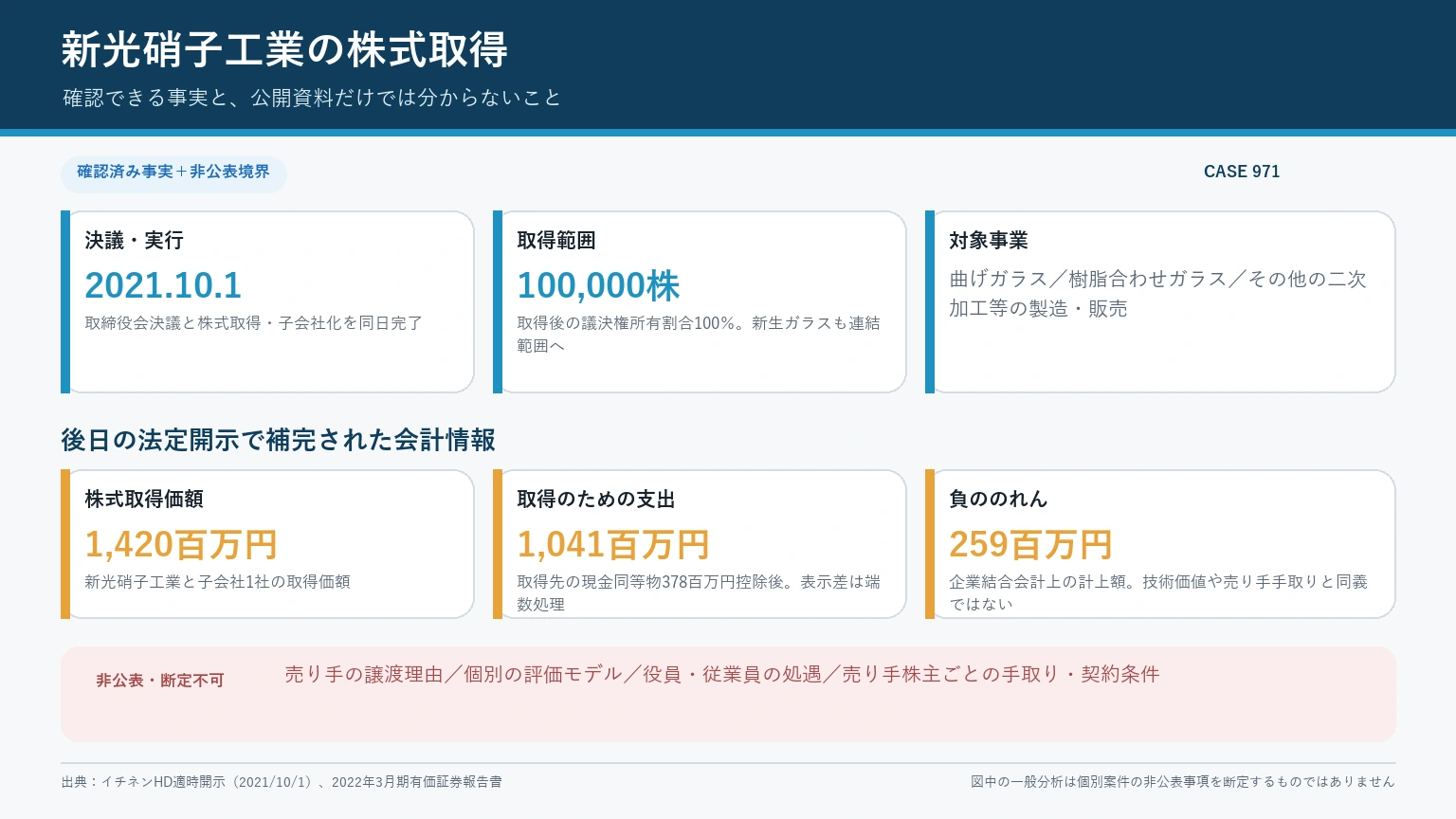Viewport: 1456px width, 819px height.
Task: Click the CASE 971 label
Action: (x=1242, y=172)
